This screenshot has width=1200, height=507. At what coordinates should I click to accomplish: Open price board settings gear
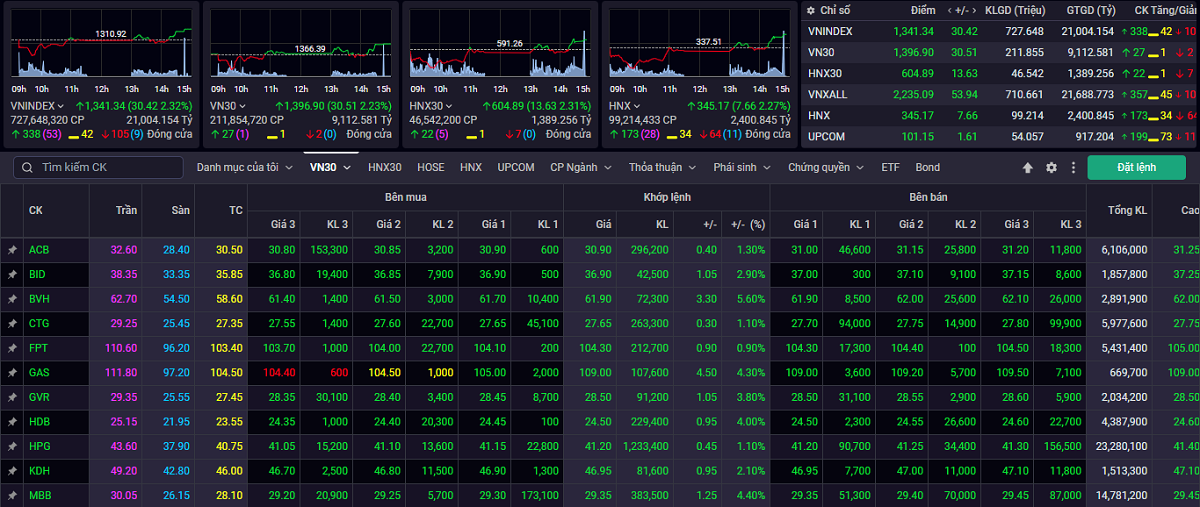click(x=1051, y=168)
